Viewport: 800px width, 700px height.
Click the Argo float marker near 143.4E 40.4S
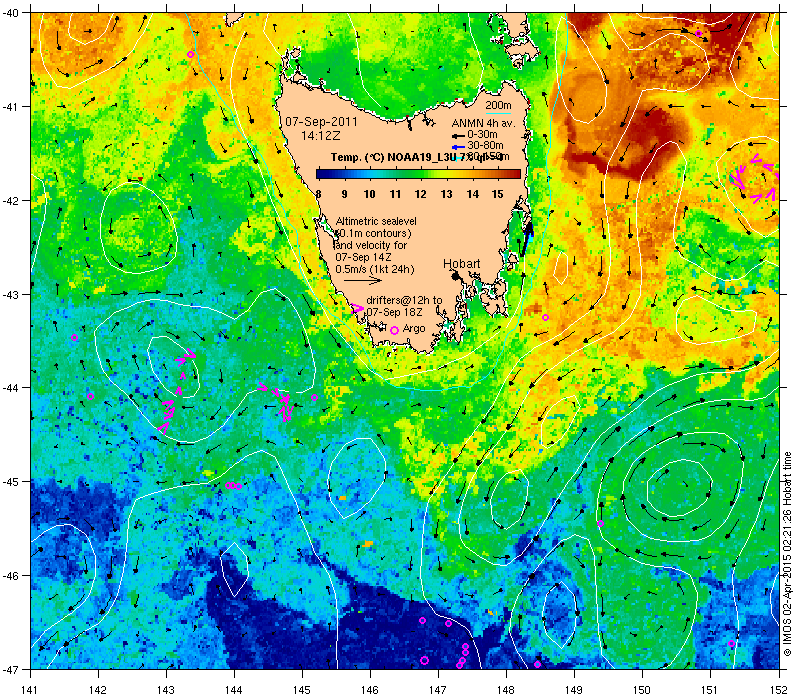click(190, 54)
